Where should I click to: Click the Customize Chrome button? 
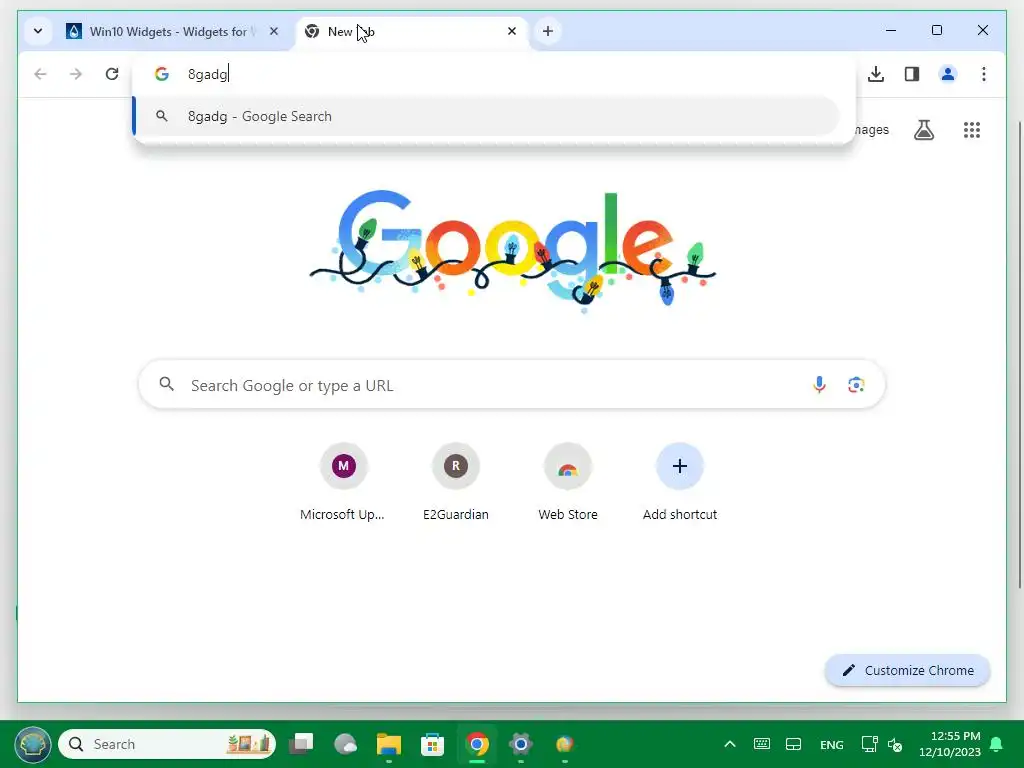coord(908,670)
